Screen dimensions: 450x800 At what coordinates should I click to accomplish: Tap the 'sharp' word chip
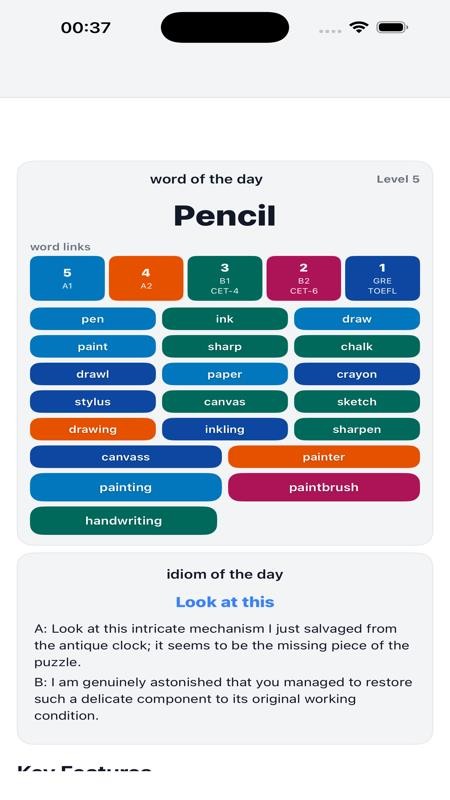224,346
